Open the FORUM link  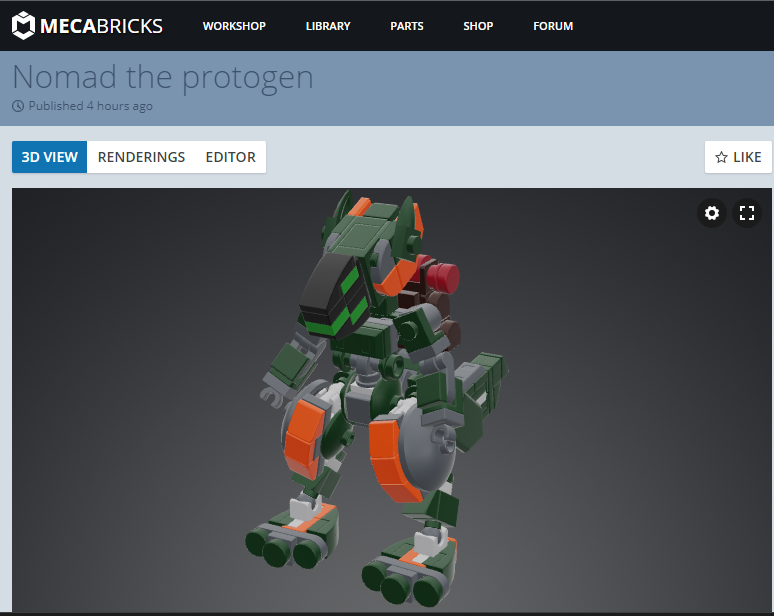pos(553,26)
